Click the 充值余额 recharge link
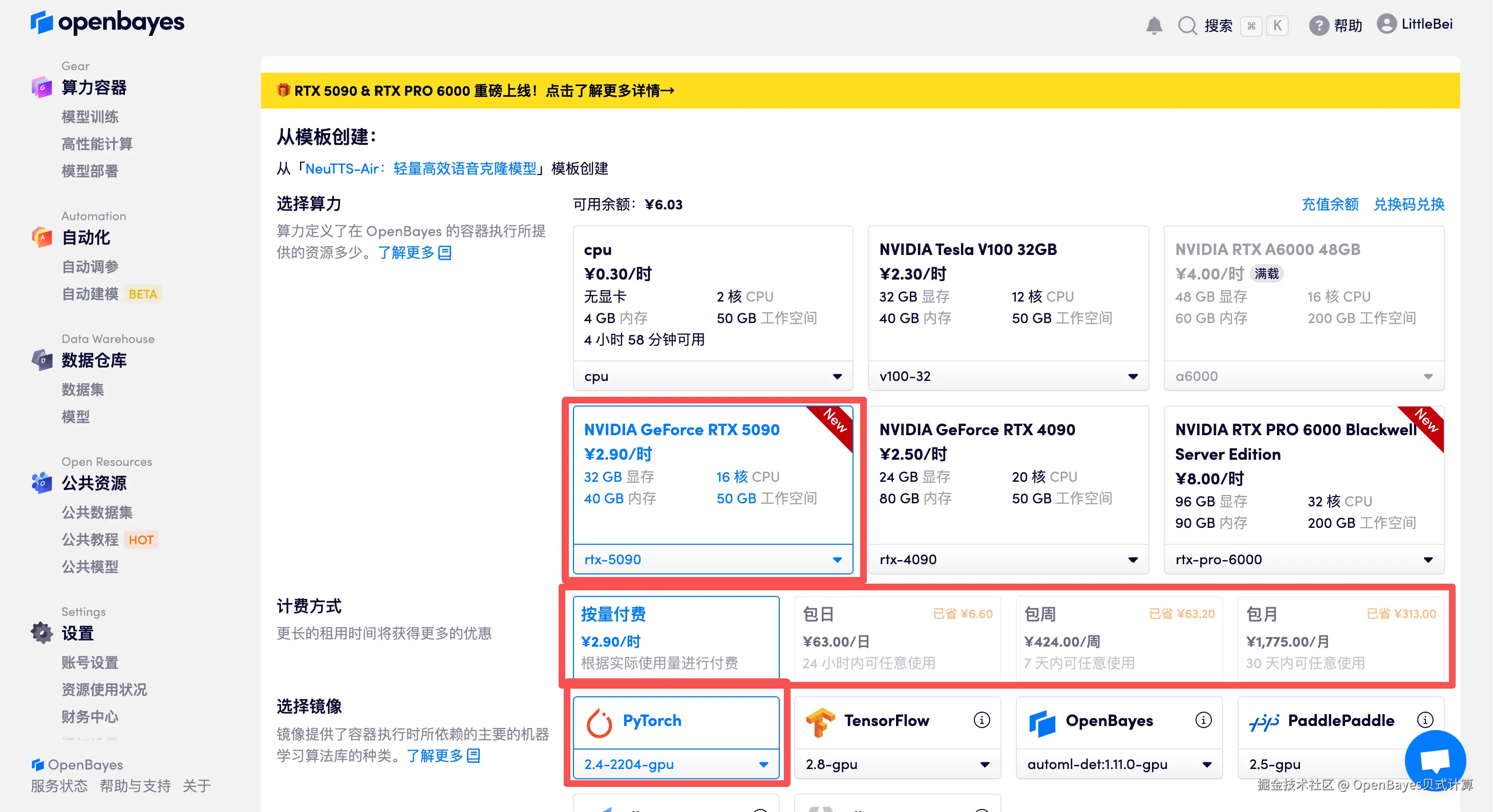The image size is (1493, 812). click(1330, 204)
